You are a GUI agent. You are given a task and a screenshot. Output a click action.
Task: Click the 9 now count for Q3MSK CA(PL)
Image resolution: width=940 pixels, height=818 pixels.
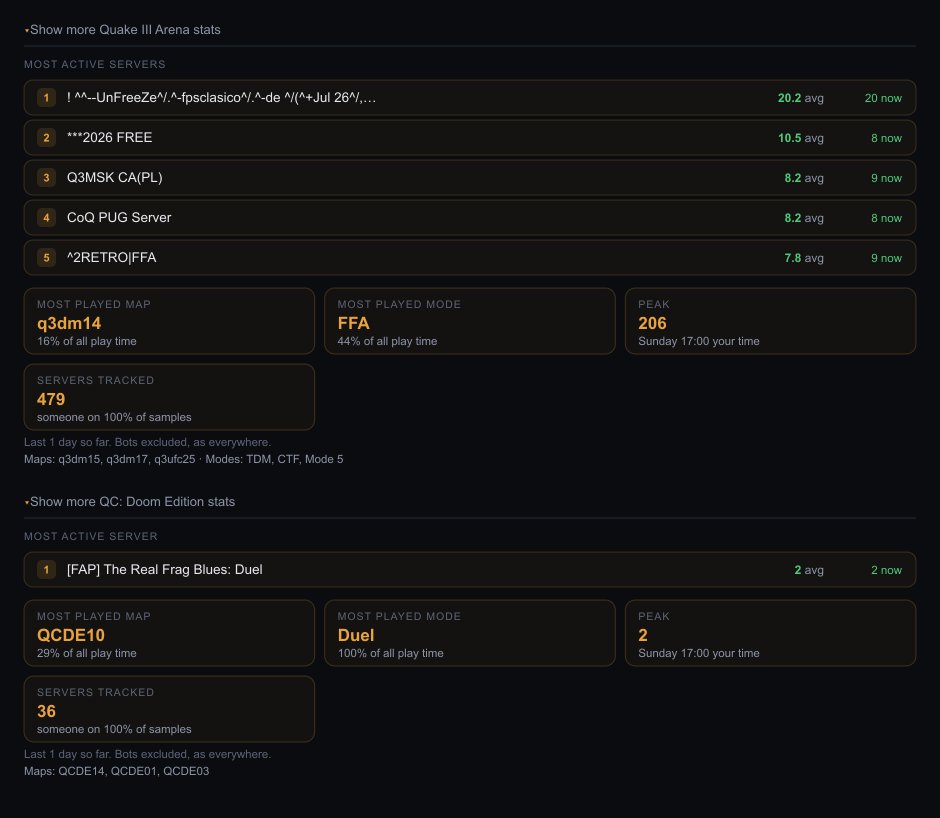pyautogui.click(x=886, y=178)
